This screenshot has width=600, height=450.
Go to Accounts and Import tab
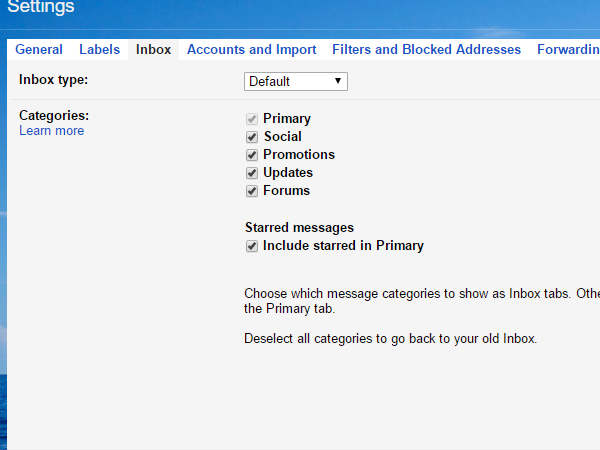(x=251, y=49)
